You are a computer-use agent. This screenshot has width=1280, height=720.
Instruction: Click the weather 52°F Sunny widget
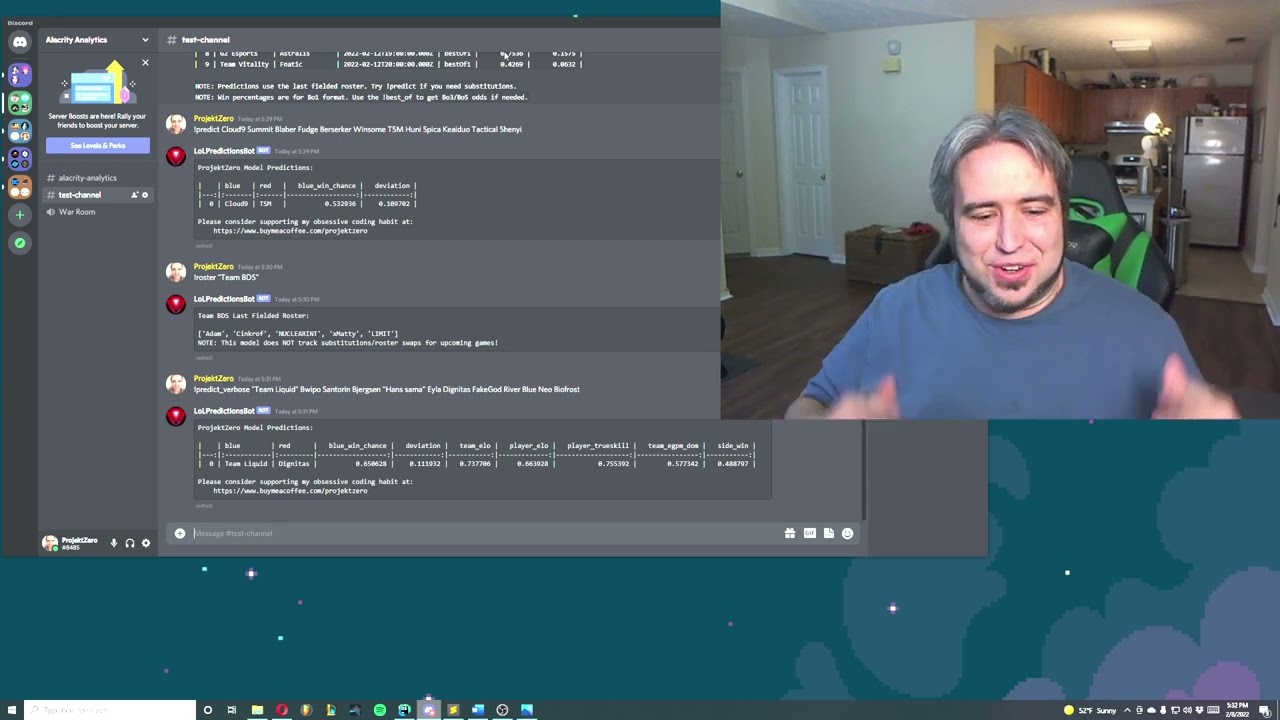pos(1090,710)
